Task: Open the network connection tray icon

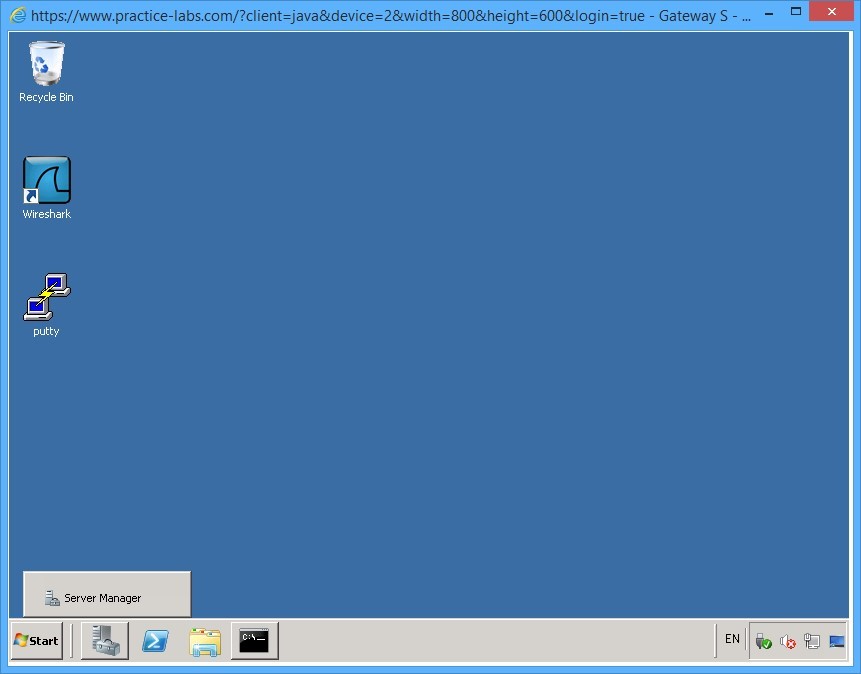Action: (x=811, y=640)
